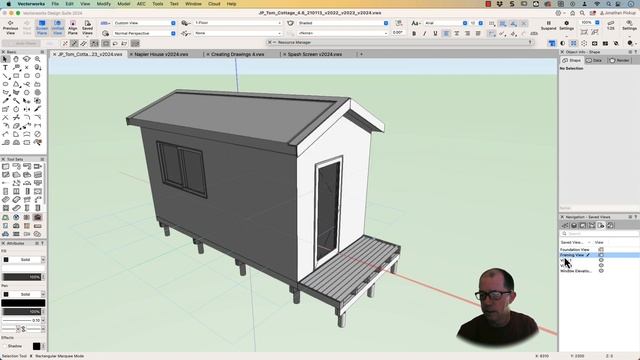Switch to Napier House v2024.vwx tab
The height and width of the screenshot is (360, 640).
point(161,54)
